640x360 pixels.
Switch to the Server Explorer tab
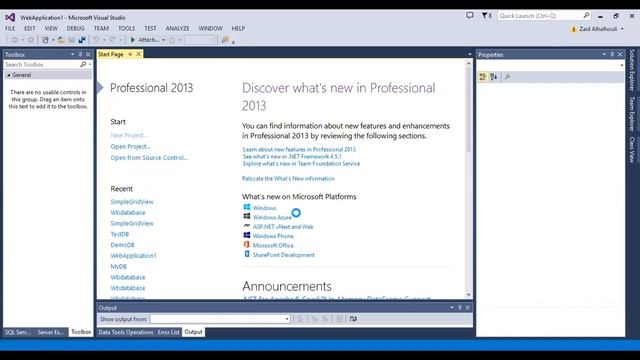click(50, 332)
